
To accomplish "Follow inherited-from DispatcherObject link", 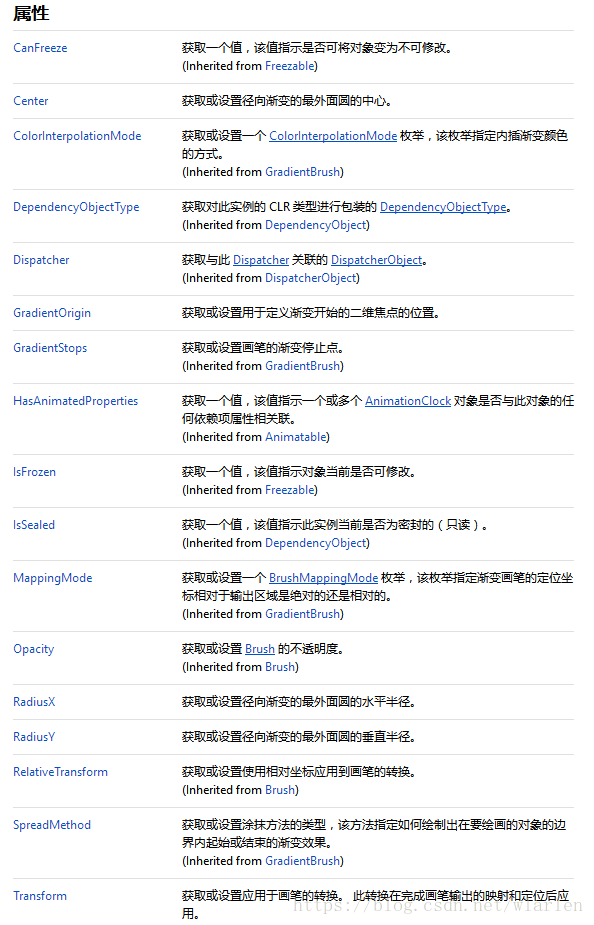I will [311, 278].
